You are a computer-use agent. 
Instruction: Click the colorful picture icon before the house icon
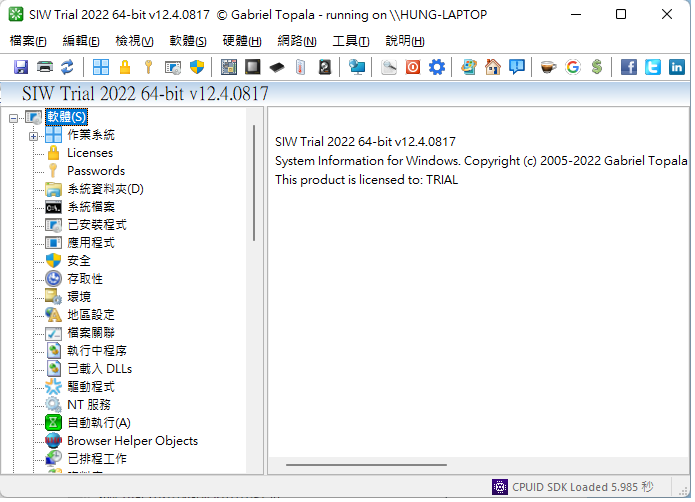click(x=469, y=67)
